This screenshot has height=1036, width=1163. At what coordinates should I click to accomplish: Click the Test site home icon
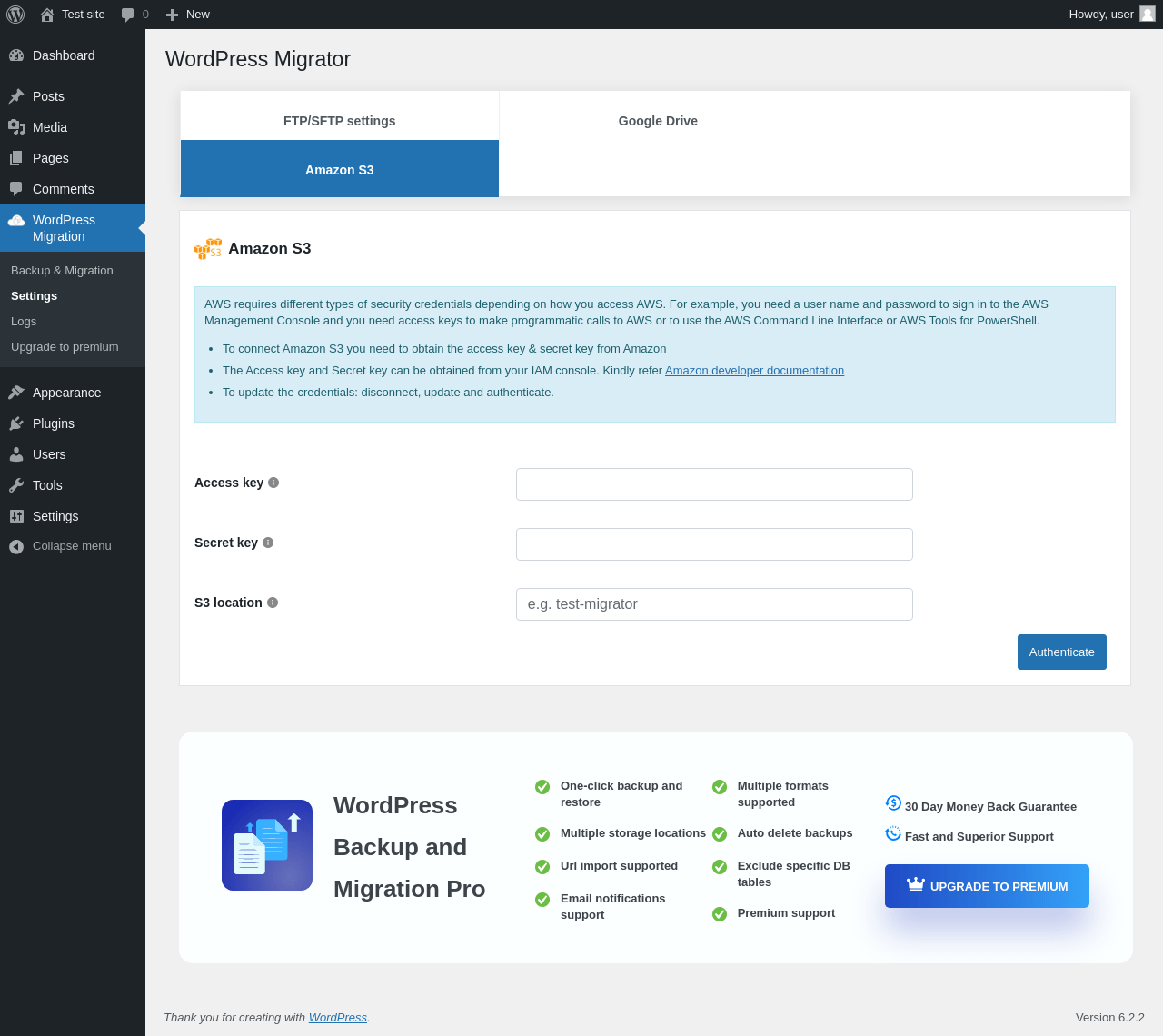coord(47,15)
